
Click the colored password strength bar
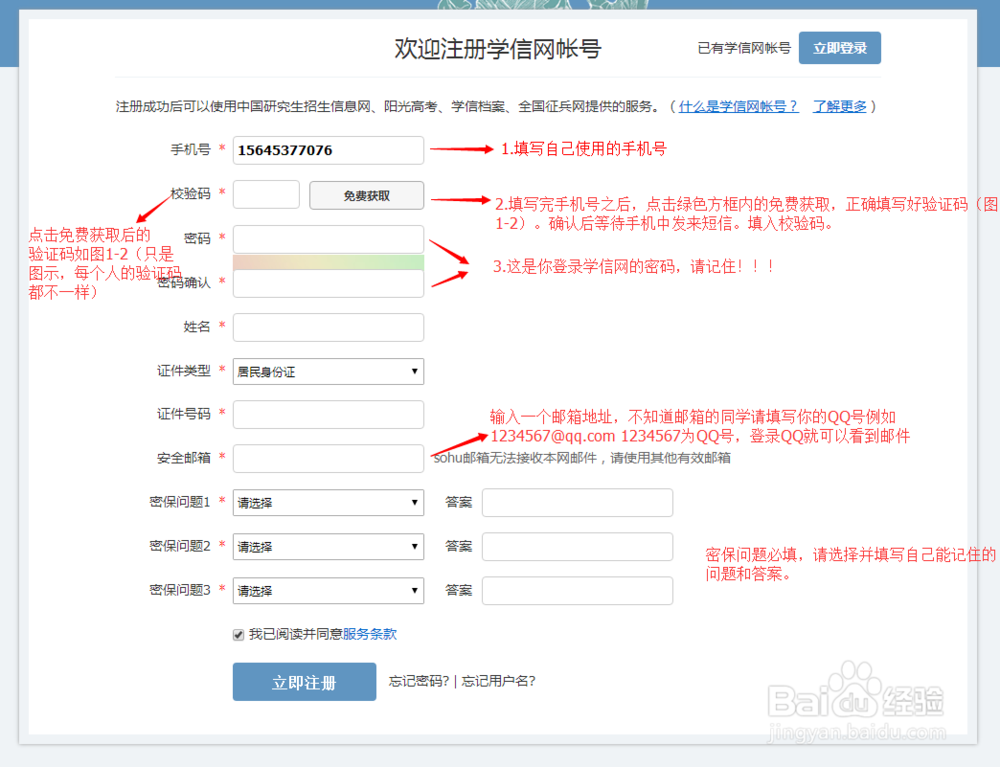[x=328, y=261]
